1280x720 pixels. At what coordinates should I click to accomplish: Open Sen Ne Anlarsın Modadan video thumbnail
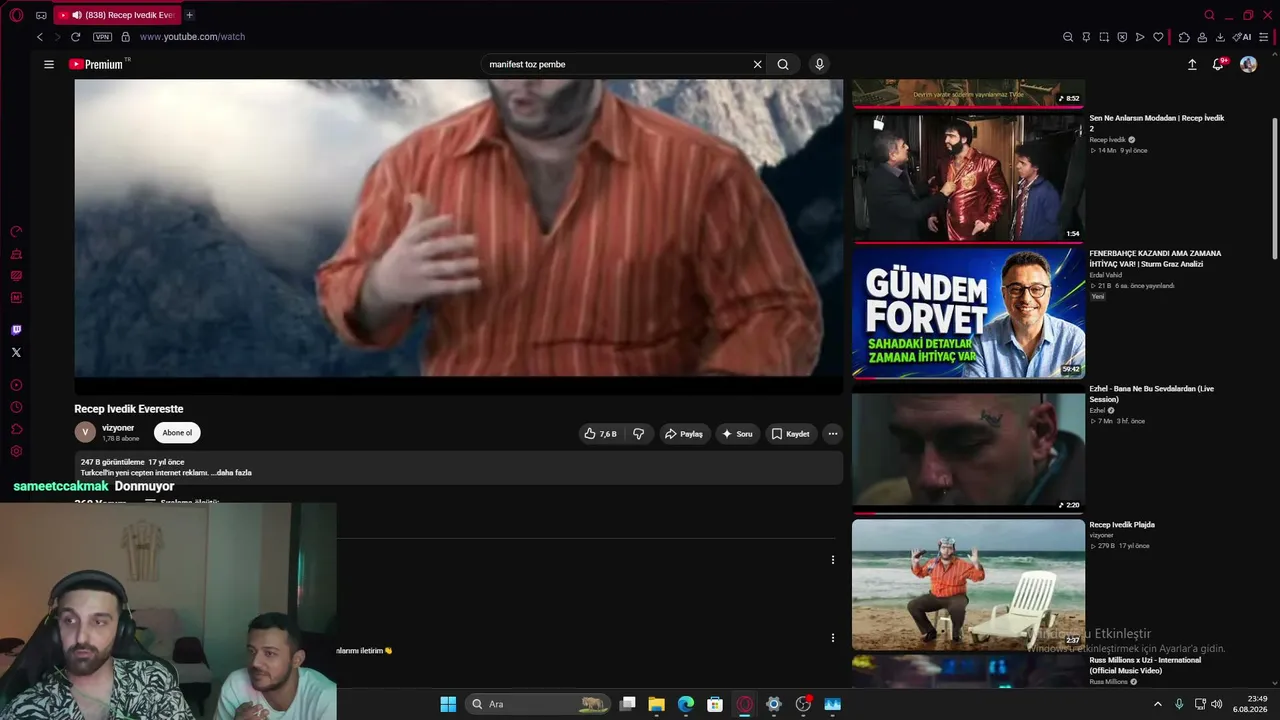[x=968, y=176]
